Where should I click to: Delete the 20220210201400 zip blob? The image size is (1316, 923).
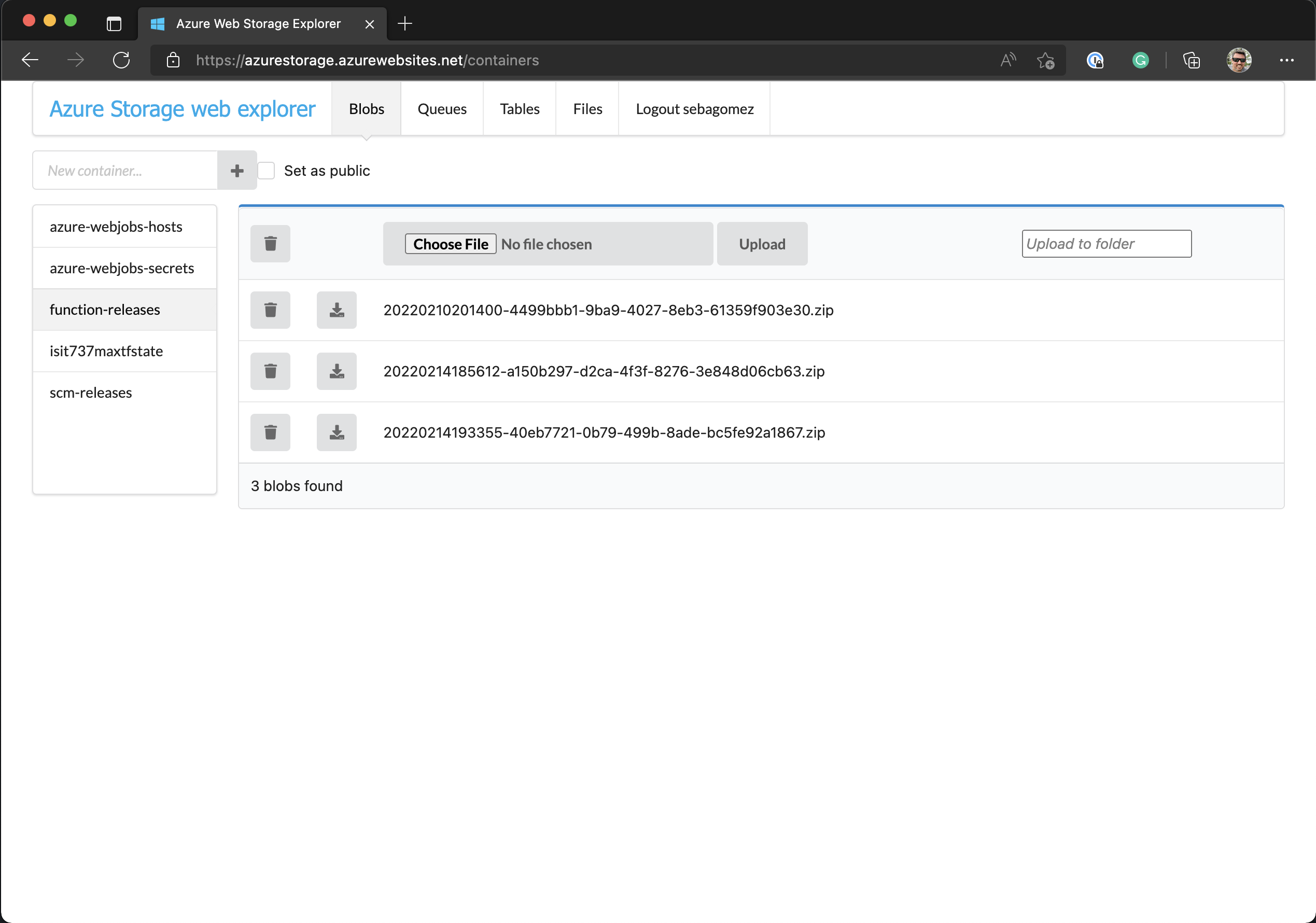(x=270, y=310)
